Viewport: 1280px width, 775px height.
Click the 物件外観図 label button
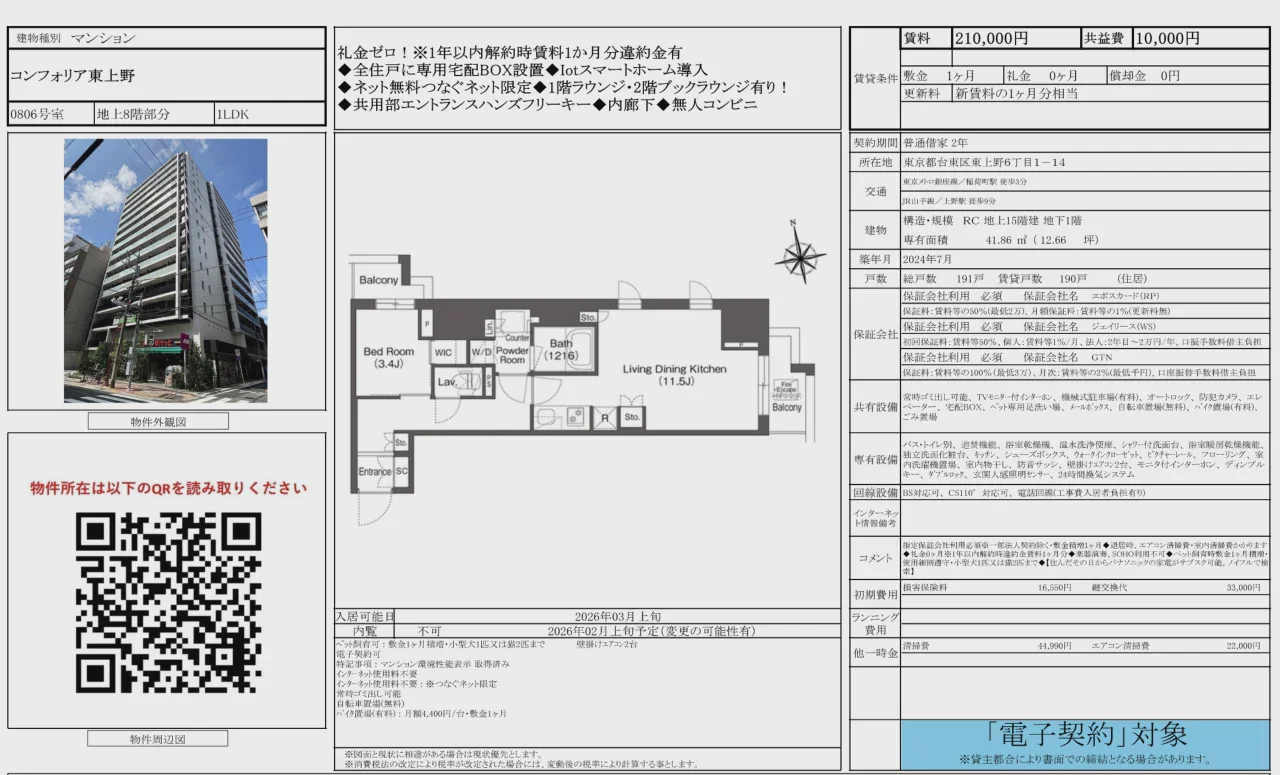[x=158, y=421]
